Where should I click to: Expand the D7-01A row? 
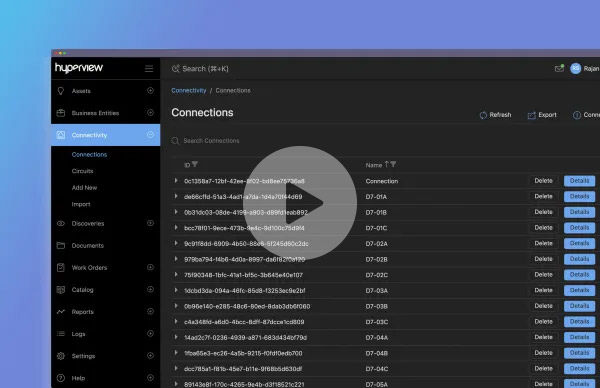coord(176,196)
